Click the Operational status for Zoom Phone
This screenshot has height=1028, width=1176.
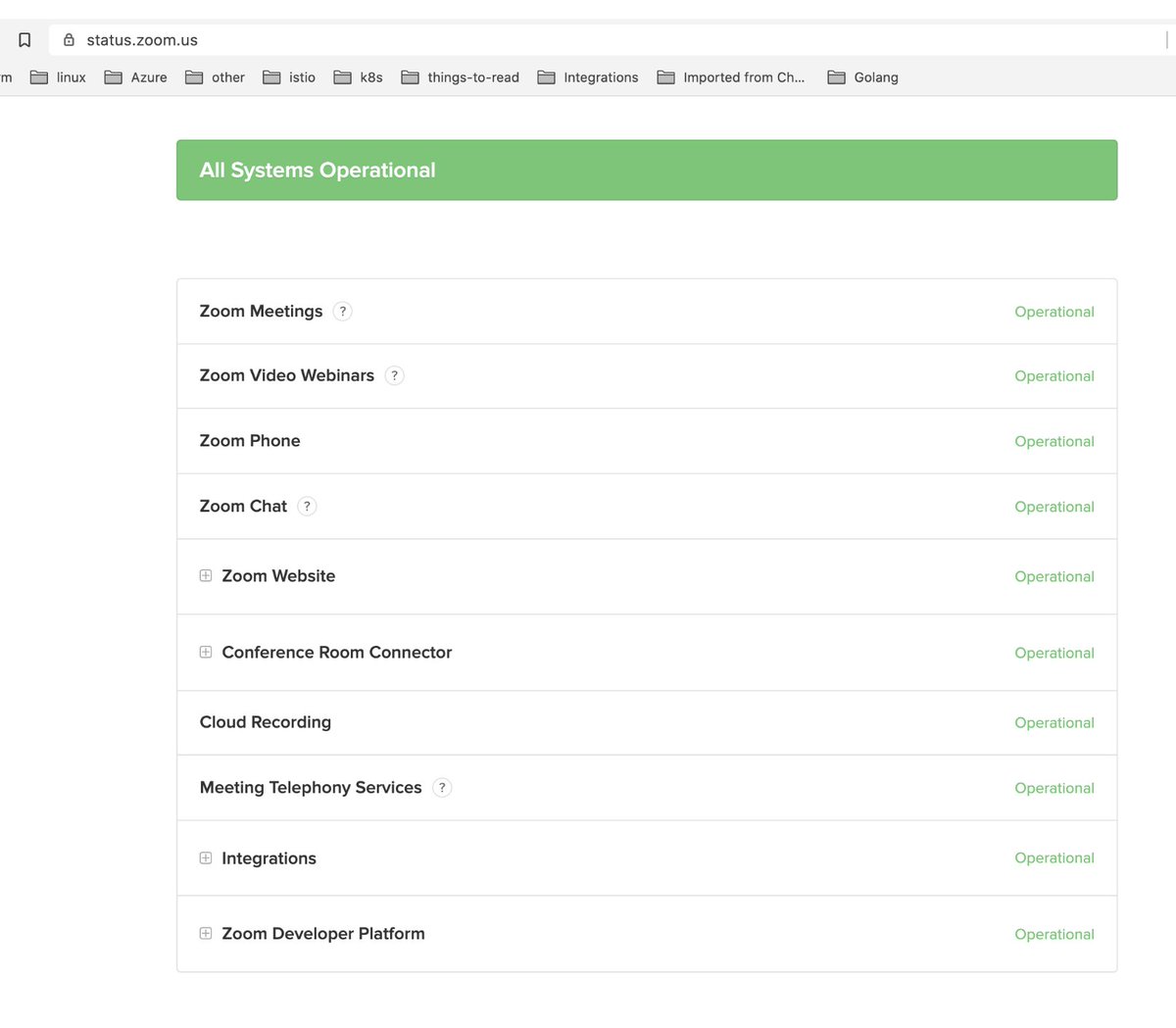pos(1054,442)
